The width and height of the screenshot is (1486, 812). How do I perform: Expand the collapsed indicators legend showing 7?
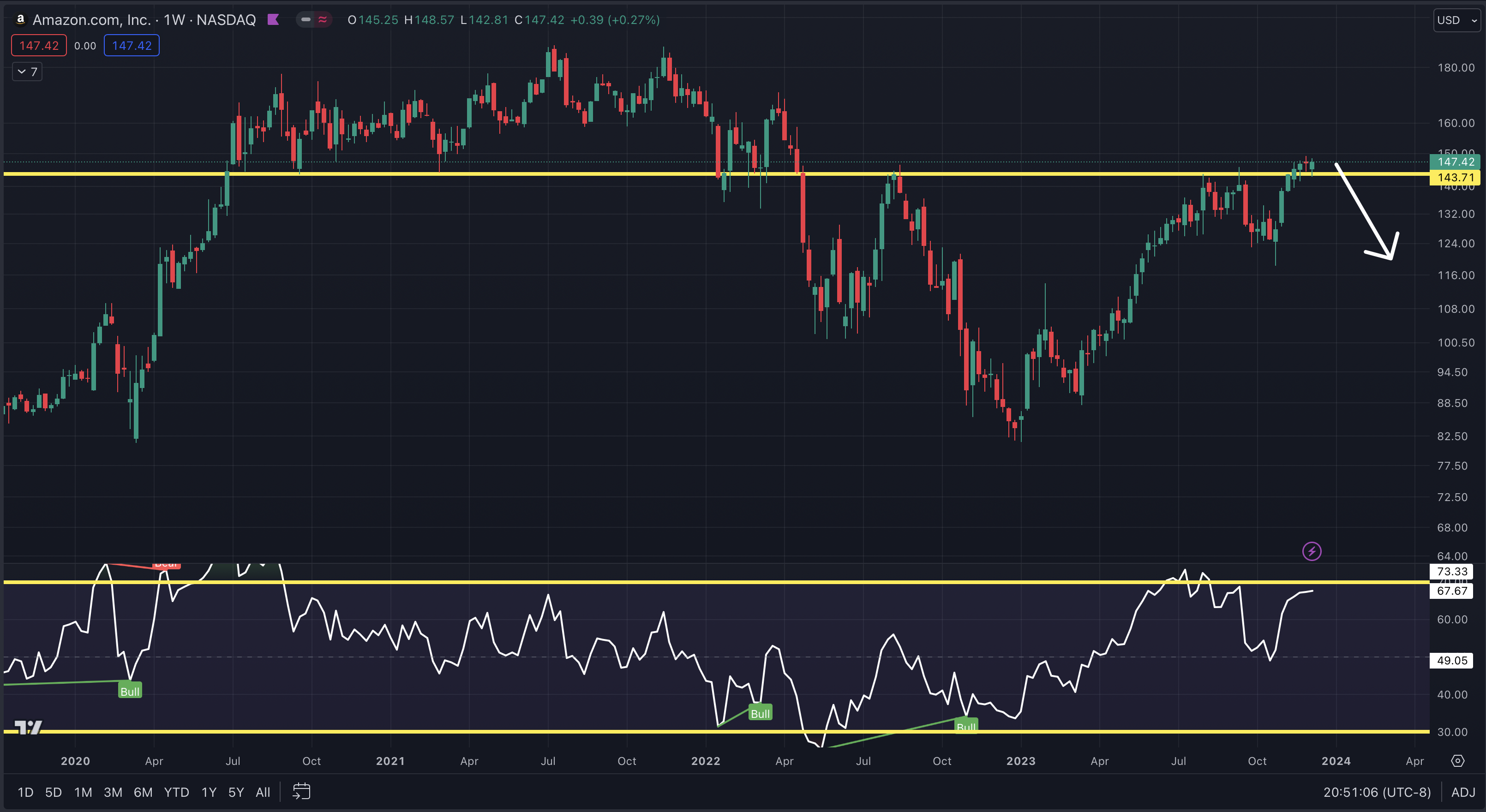point(27,72)
